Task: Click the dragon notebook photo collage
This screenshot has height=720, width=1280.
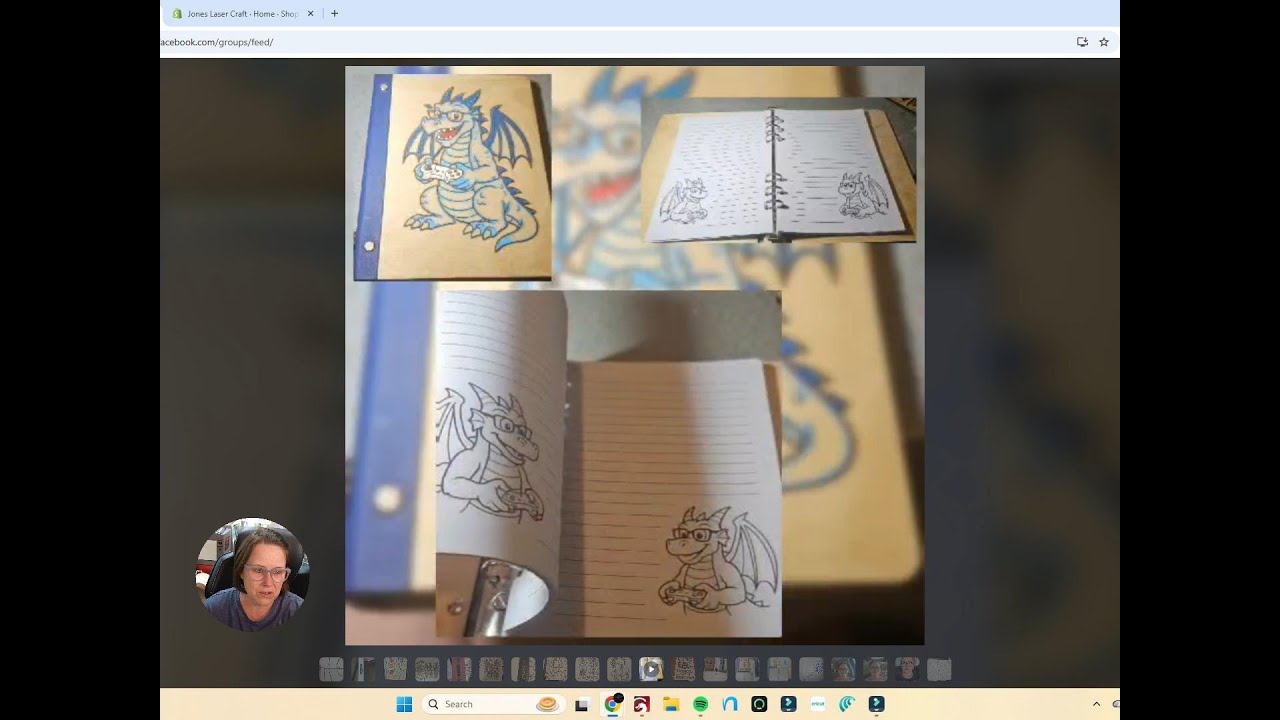Action: (635, 356)
